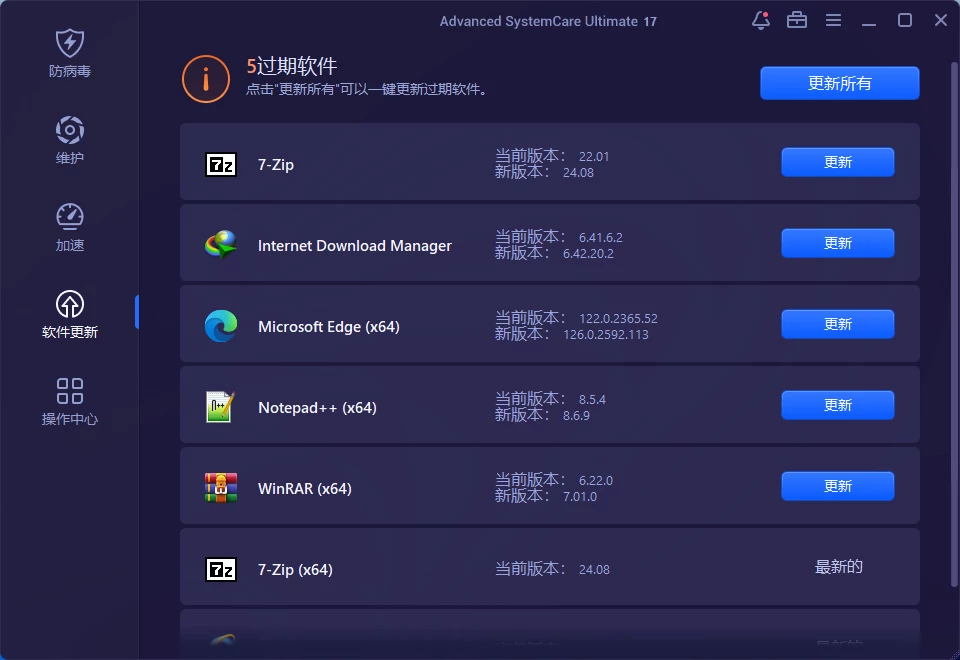The height and width of the screenshot is (660, 960).
Task: Click the WinRAR books icon
Action: [220, 488]
